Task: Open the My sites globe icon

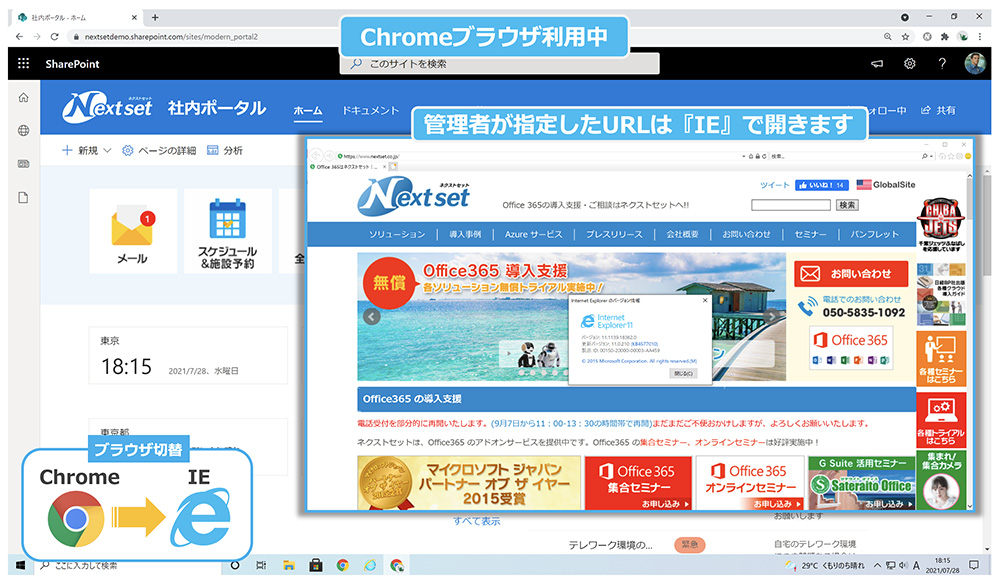Action: [x=24, y=131]
